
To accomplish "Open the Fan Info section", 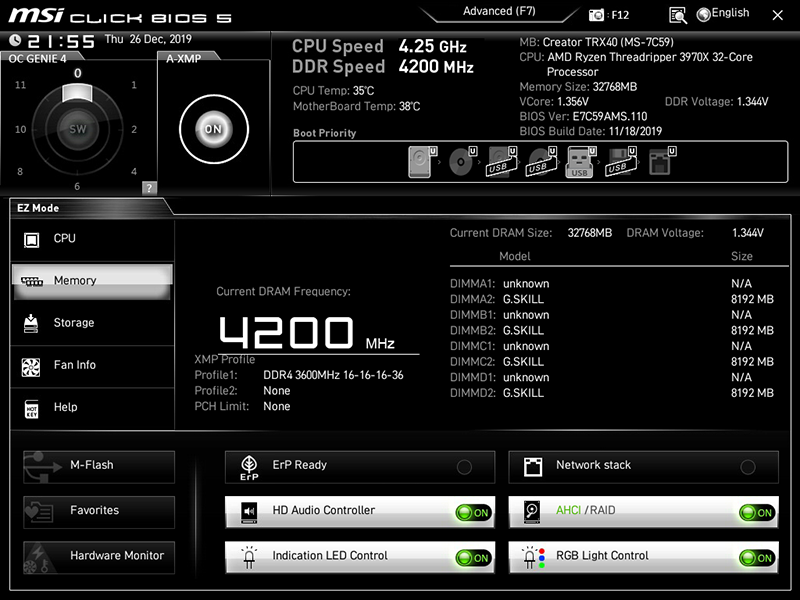I will coord(92,365).
